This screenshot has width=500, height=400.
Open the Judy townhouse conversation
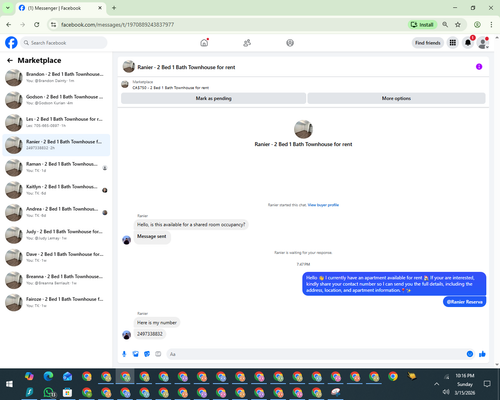point(56,235)
